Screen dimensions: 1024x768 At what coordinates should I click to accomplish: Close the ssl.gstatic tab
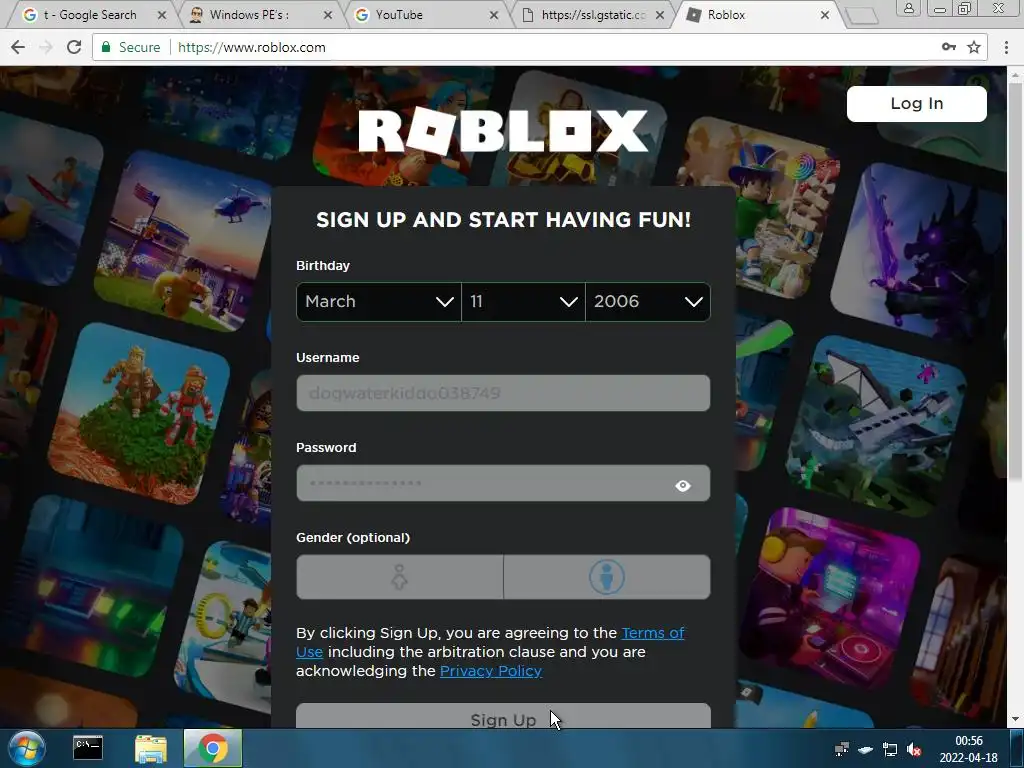point(660,14)
